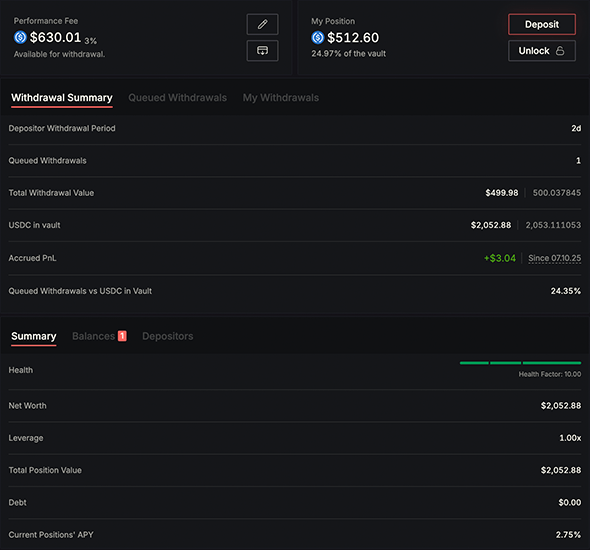
Task: Click the USDC coin icon beside $630.01
Action: (x=20, y=37)
